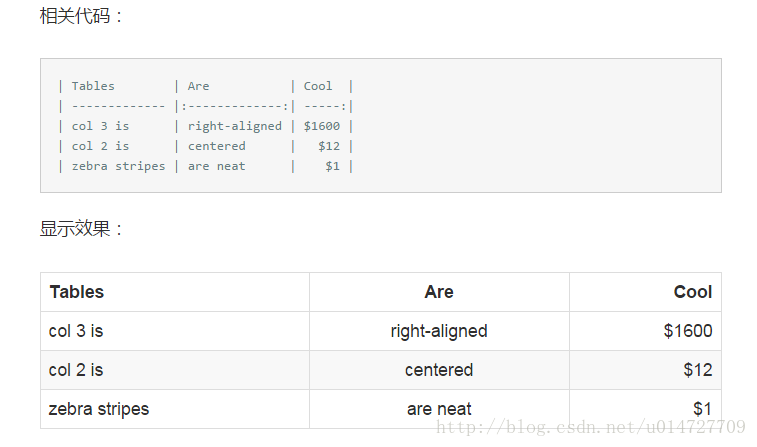Click '$1600' text in the code block

322,126
